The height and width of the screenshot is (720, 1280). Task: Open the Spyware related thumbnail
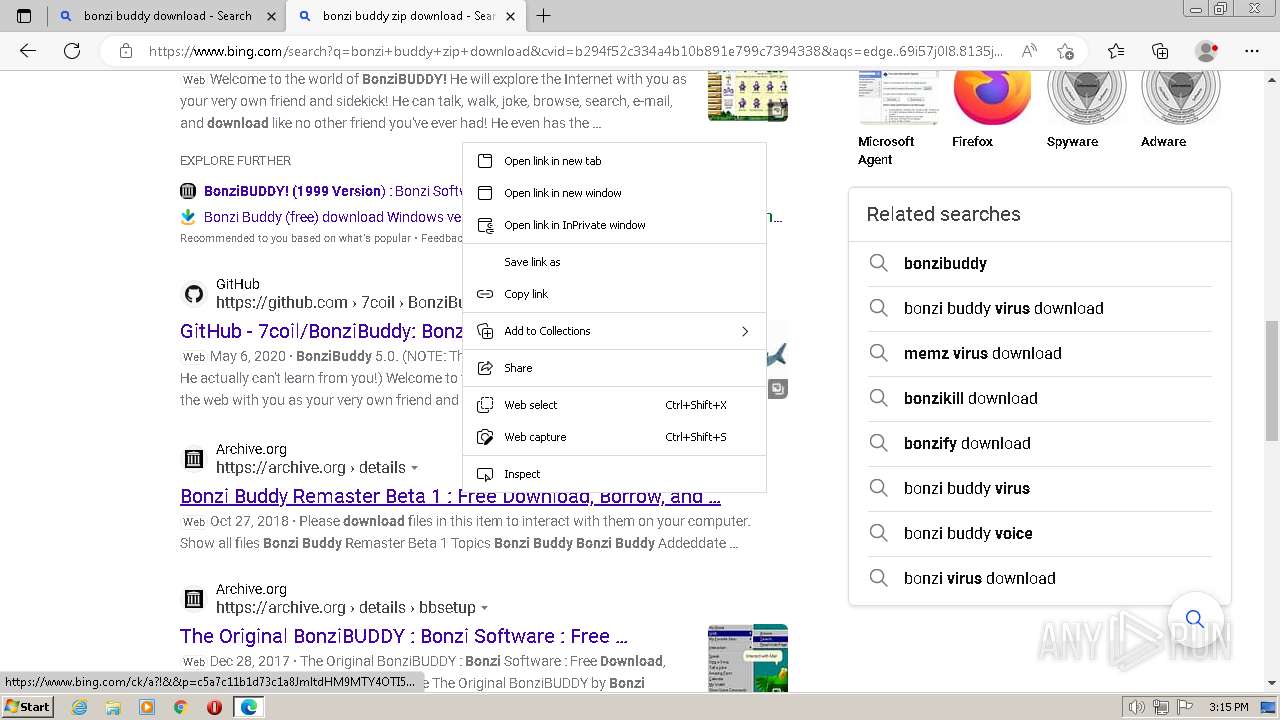(1086, 98)
